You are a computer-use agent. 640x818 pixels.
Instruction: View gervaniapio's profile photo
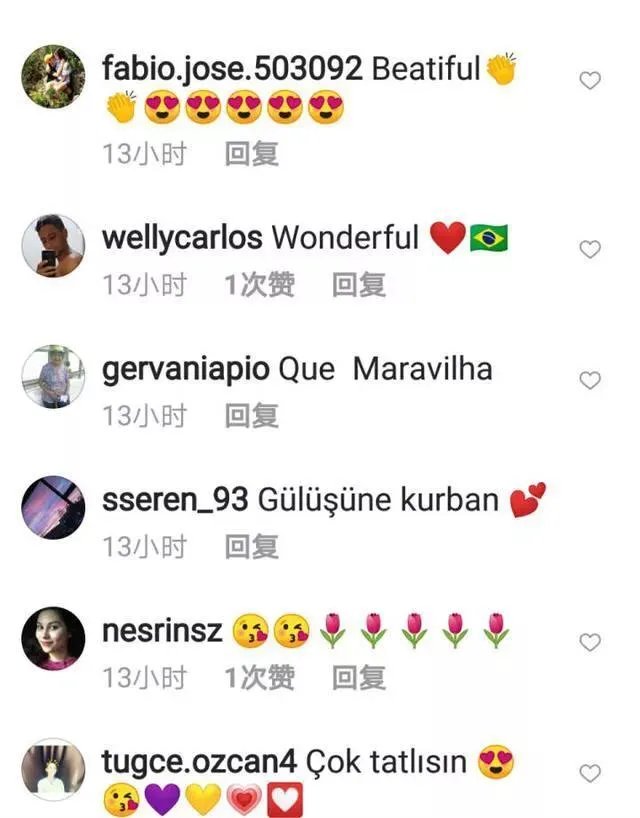click(53, 377)
